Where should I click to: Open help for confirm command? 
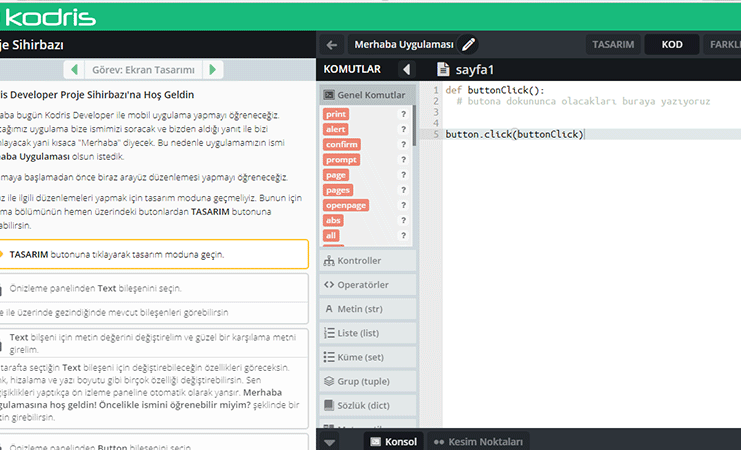[x=404, y=144]
